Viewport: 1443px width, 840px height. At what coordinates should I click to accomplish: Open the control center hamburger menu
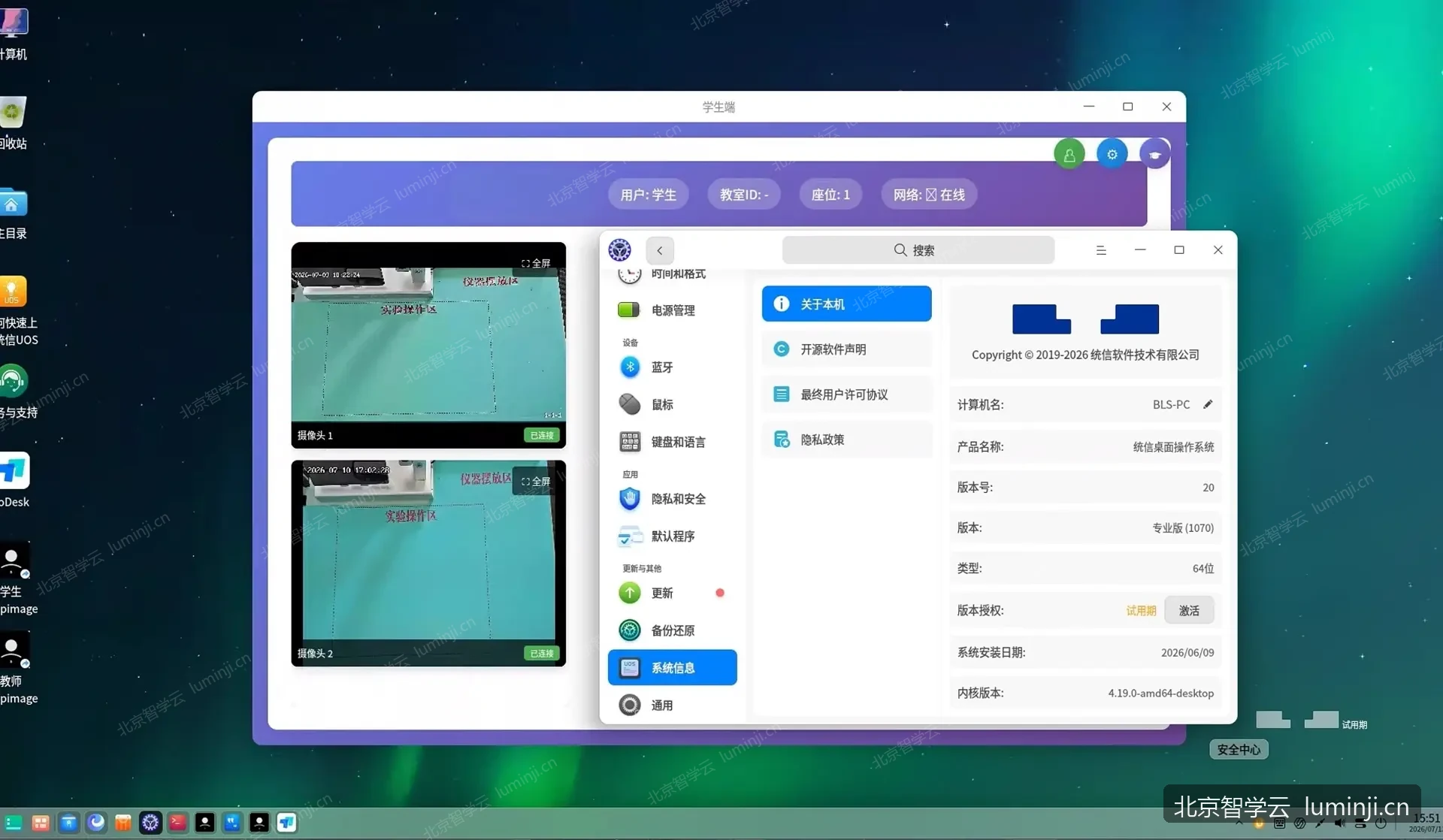click(1101, 250)
